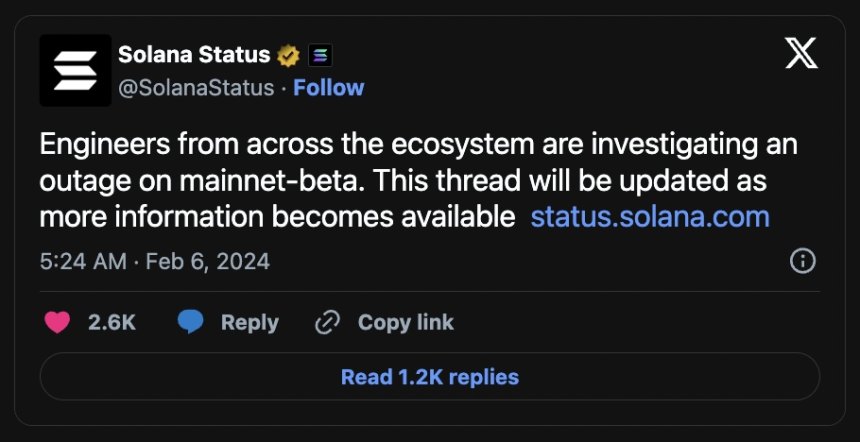Open the status.solana.com link
860x442 pixels.
coord(650,217)
